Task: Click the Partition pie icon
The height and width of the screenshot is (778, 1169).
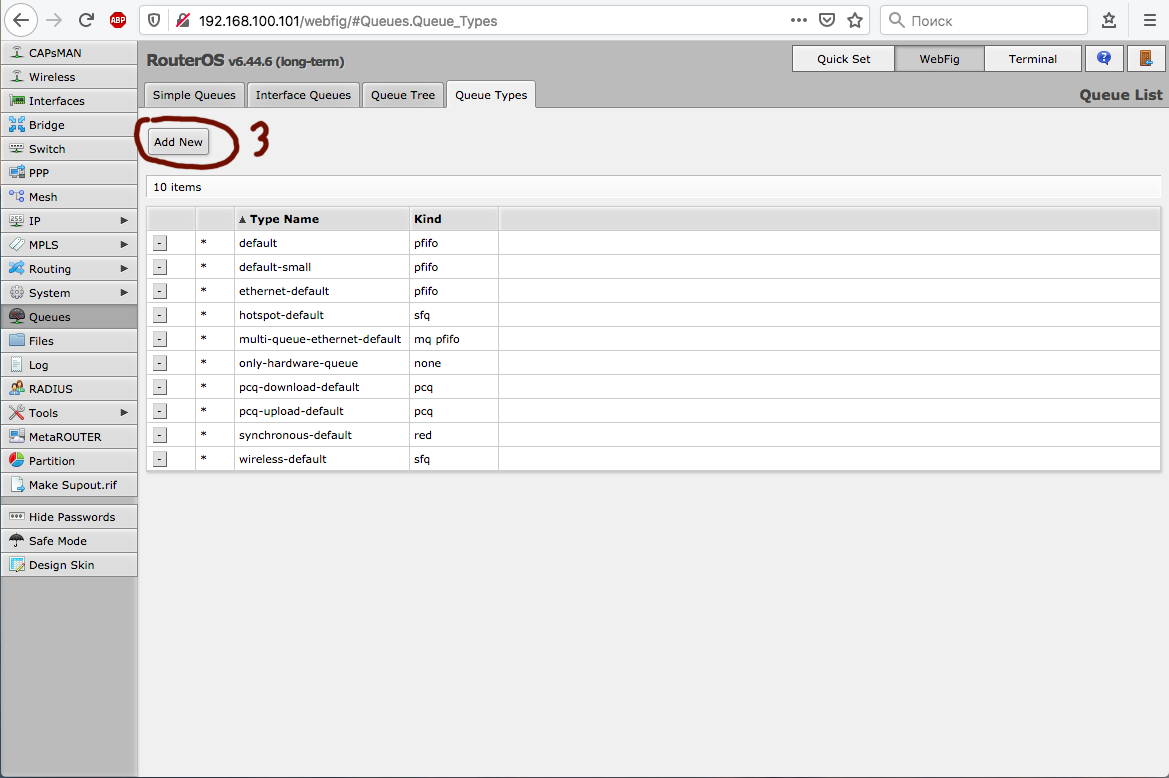Action: (x=16, y=461)
